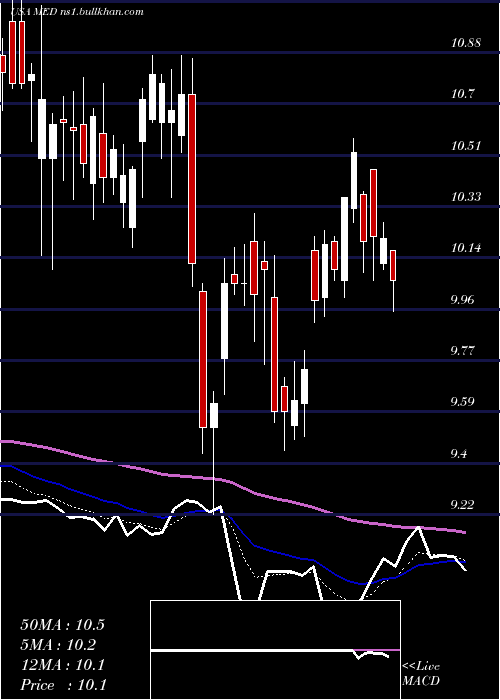Select the 10.33 price axis label
The image size is (500, 700).
point(466,196)
